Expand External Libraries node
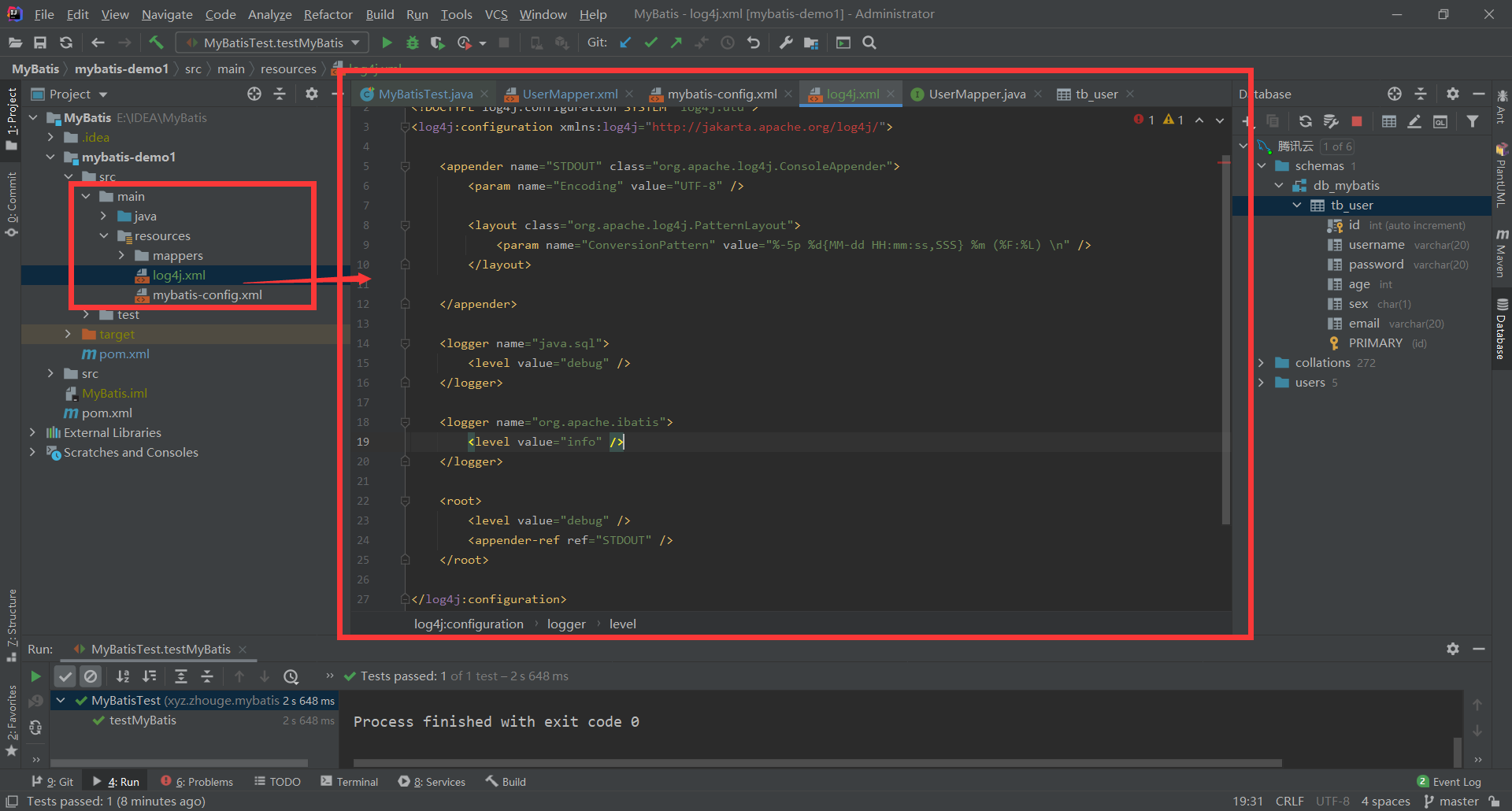The height and width of the screenshot is (811, 1512). click(32, 432)
